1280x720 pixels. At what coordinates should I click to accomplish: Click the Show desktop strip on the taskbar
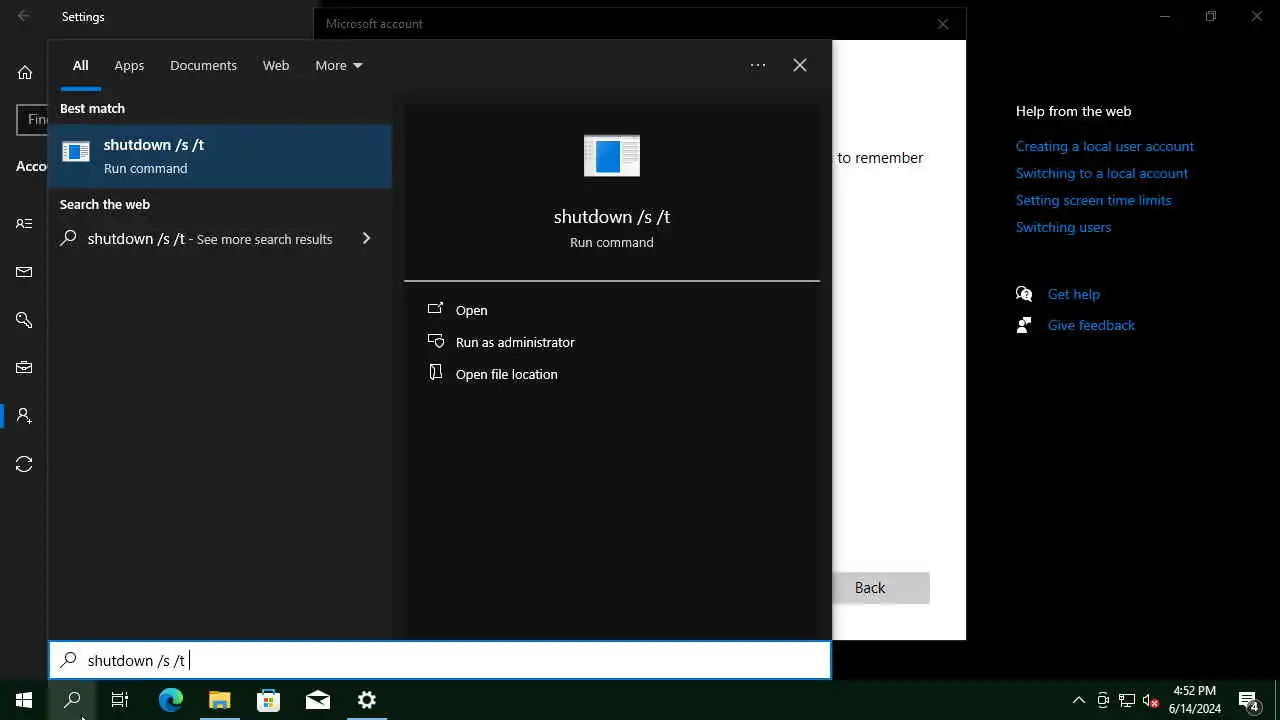coord(1277,700)
